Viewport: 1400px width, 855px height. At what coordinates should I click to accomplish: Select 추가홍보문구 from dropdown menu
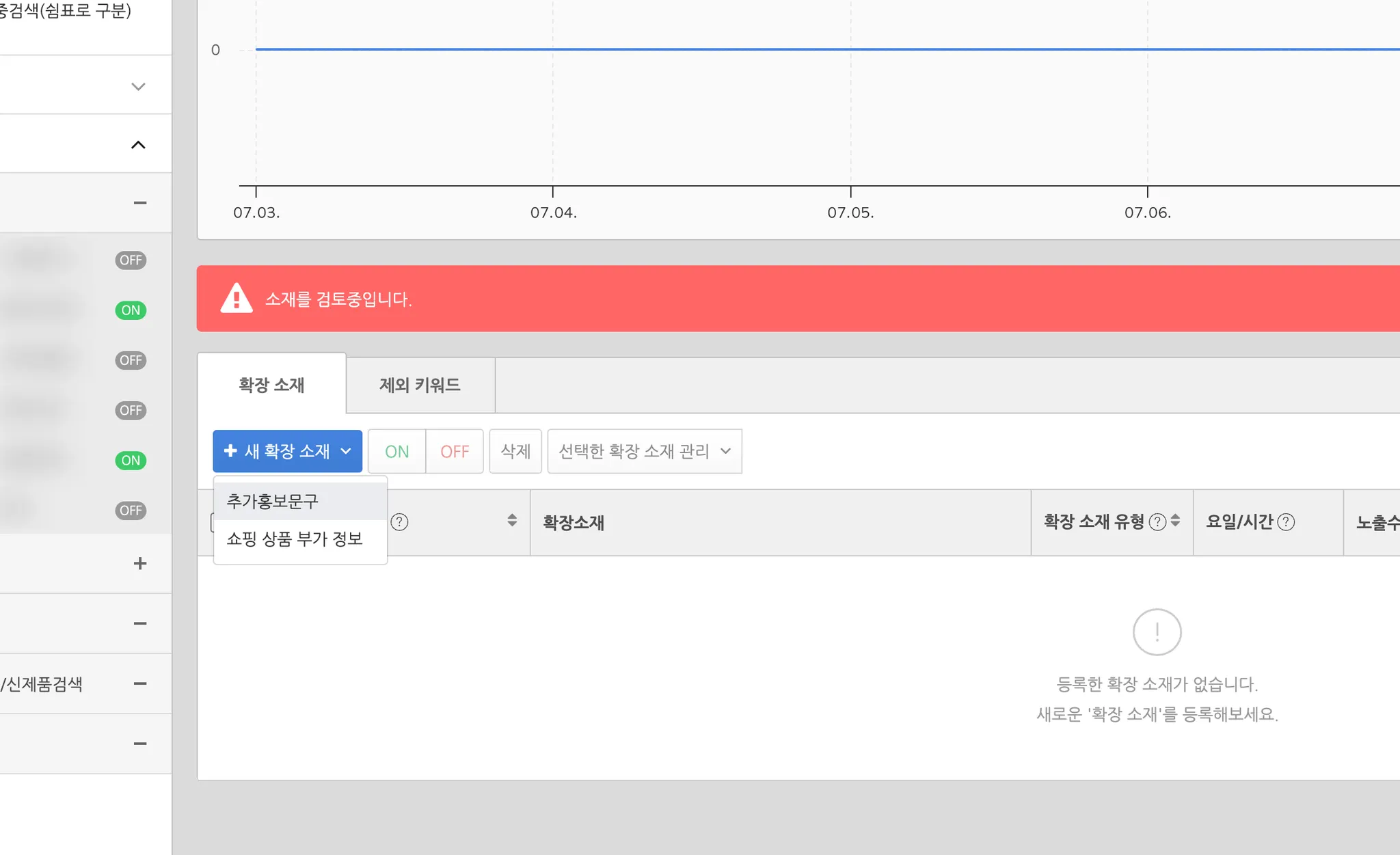273,501
